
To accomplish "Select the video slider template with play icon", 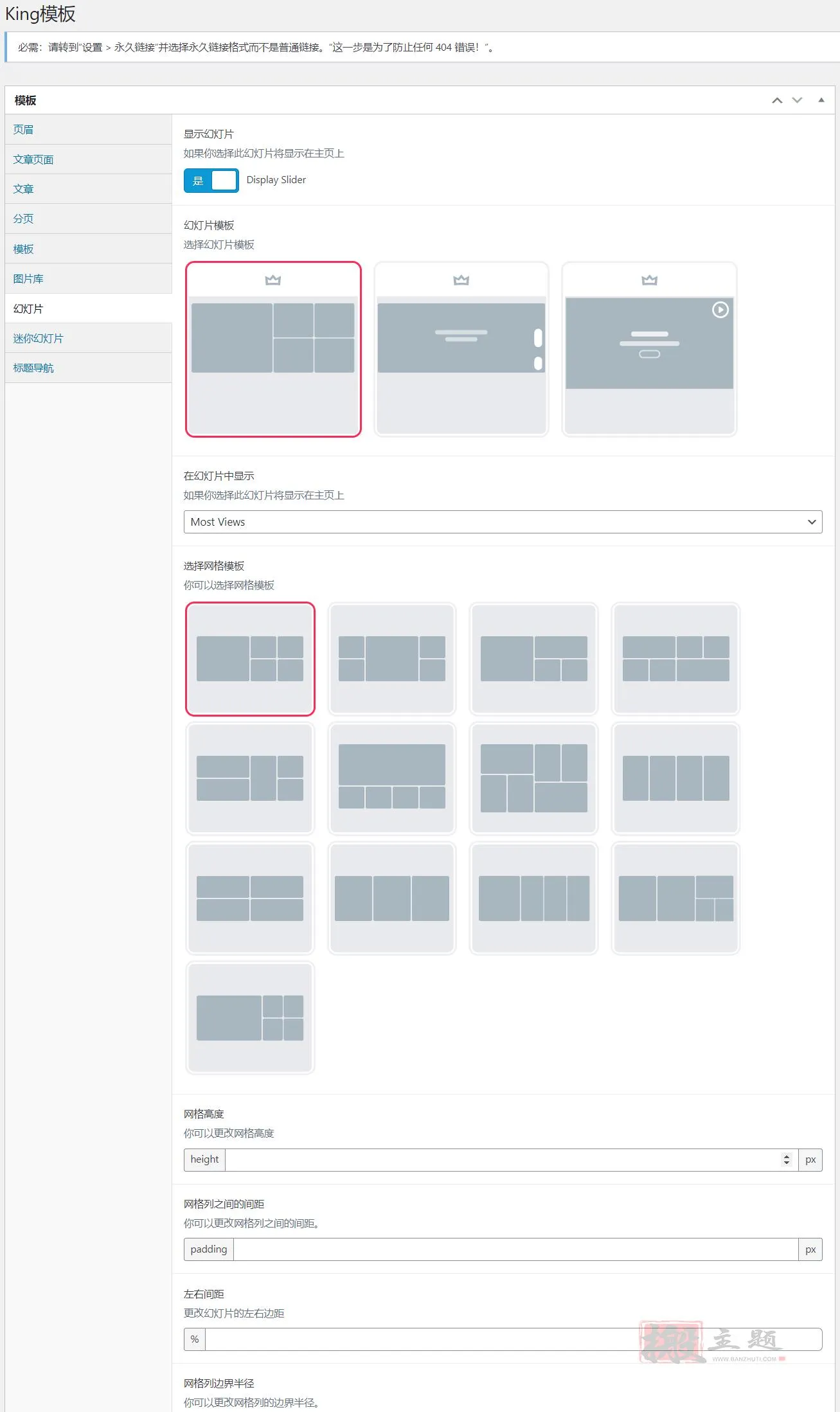I will pyautogui.click(x=649, y=349).
